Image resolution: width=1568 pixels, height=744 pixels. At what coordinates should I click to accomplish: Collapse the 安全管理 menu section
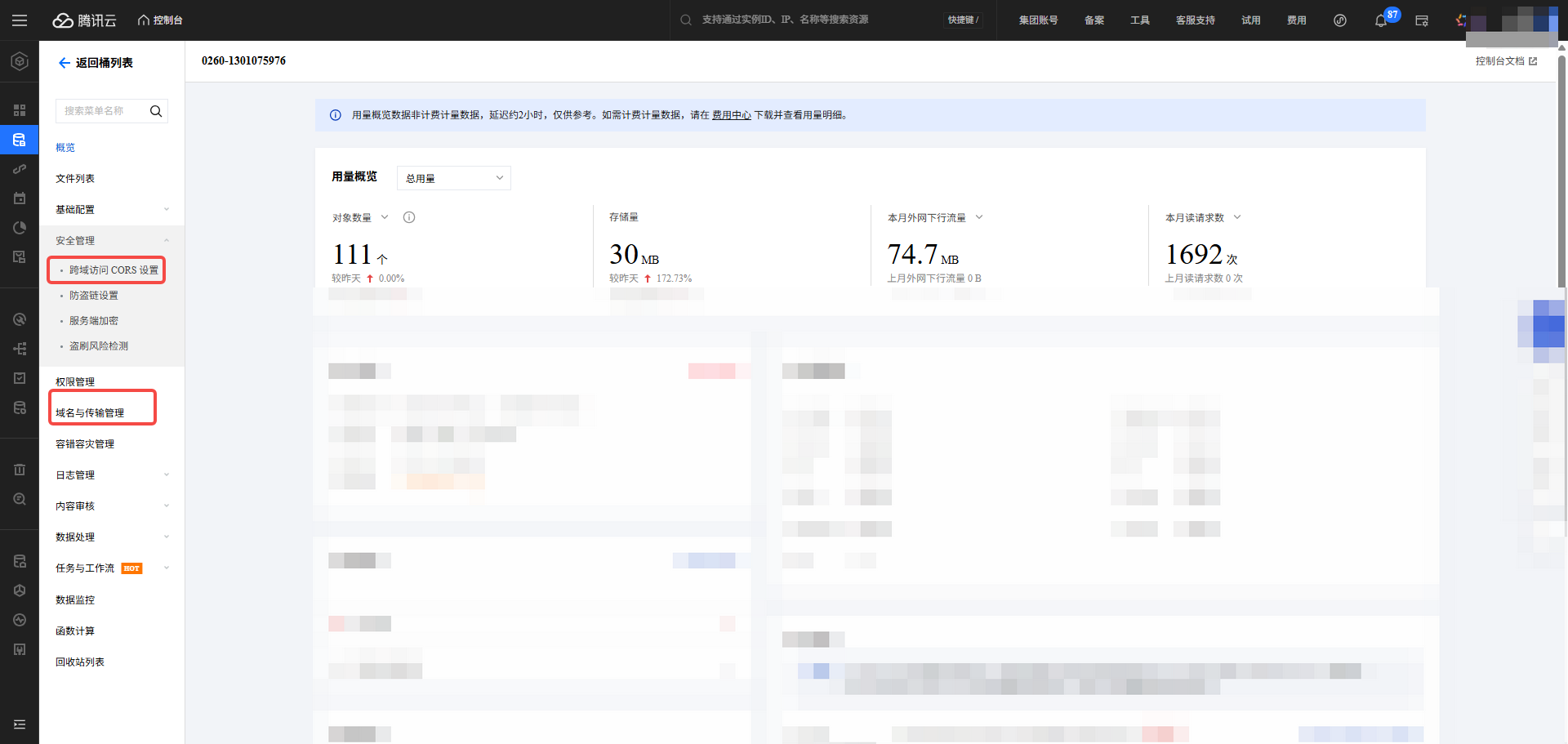[110, 241]
